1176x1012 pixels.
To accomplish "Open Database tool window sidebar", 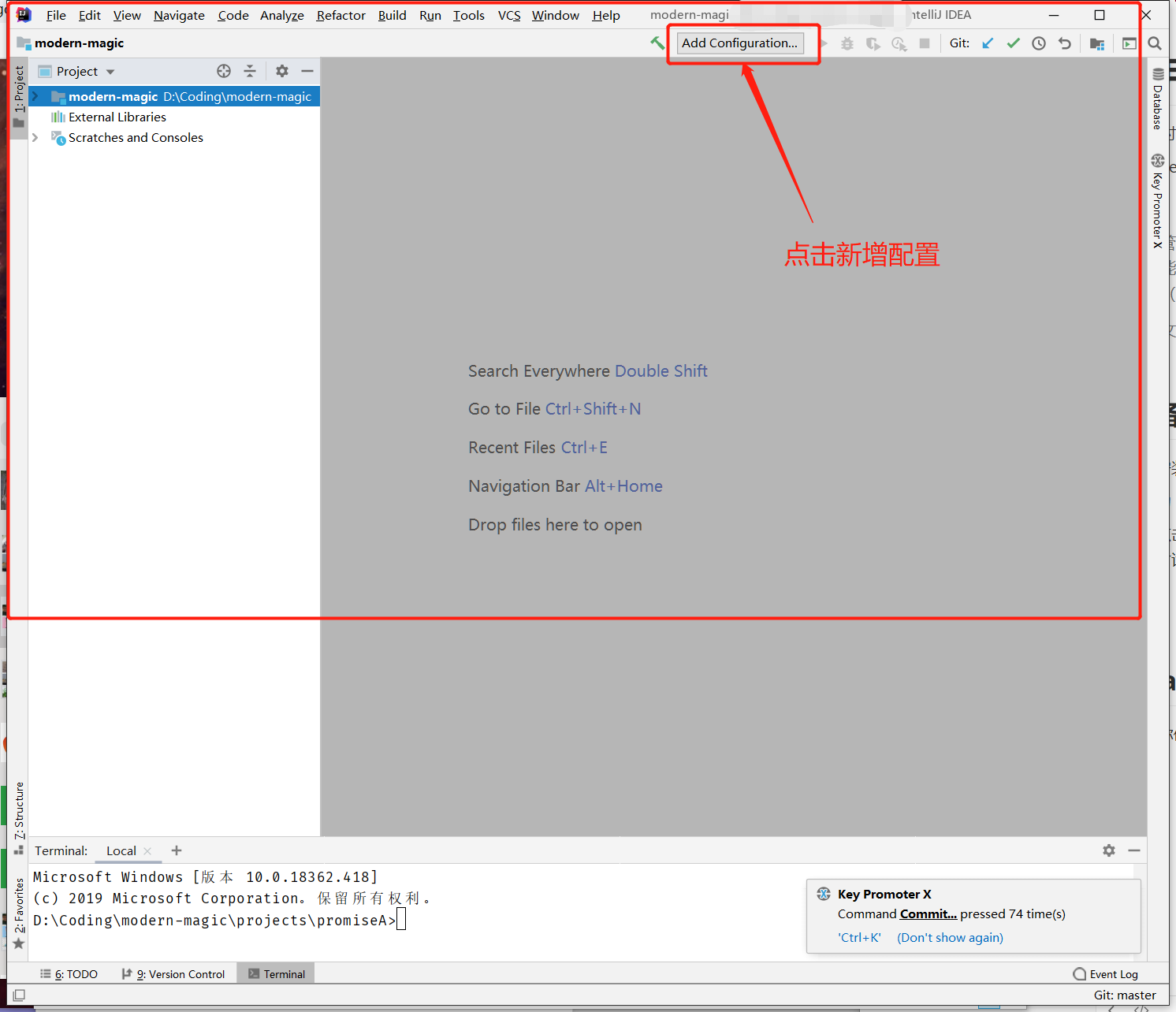I will [x=1158, y=99].
